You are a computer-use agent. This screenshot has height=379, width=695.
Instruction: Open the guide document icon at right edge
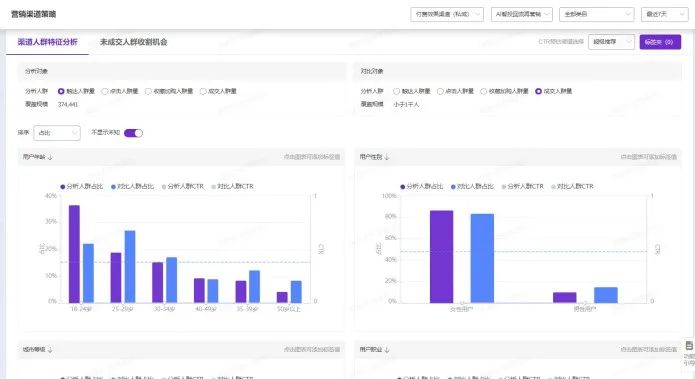coord(689,345)
